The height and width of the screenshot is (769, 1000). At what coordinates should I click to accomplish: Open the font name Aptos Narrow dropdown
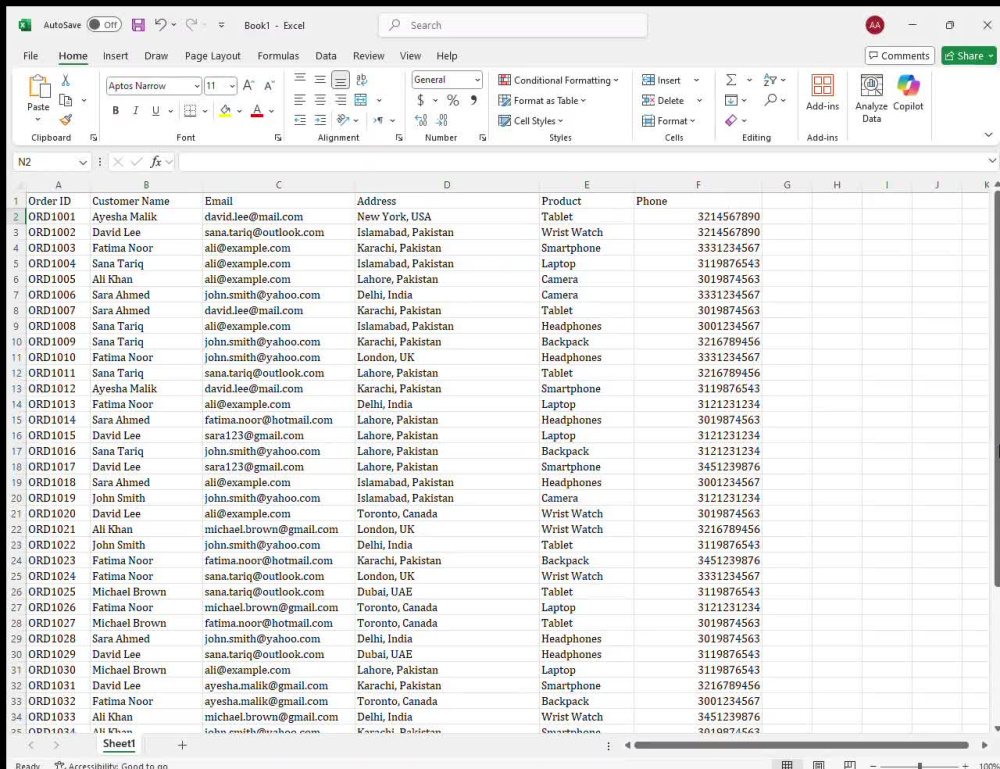196,85
